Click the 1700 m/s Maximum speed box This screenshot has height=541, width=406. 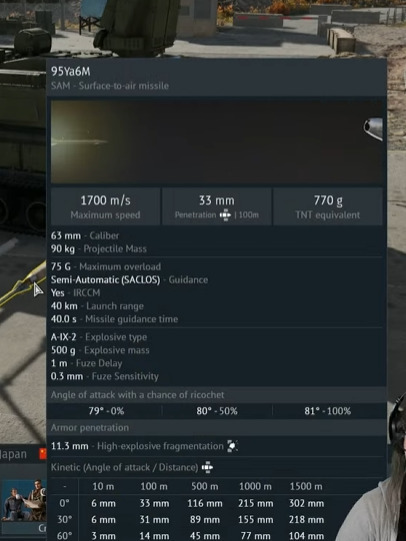105,206
